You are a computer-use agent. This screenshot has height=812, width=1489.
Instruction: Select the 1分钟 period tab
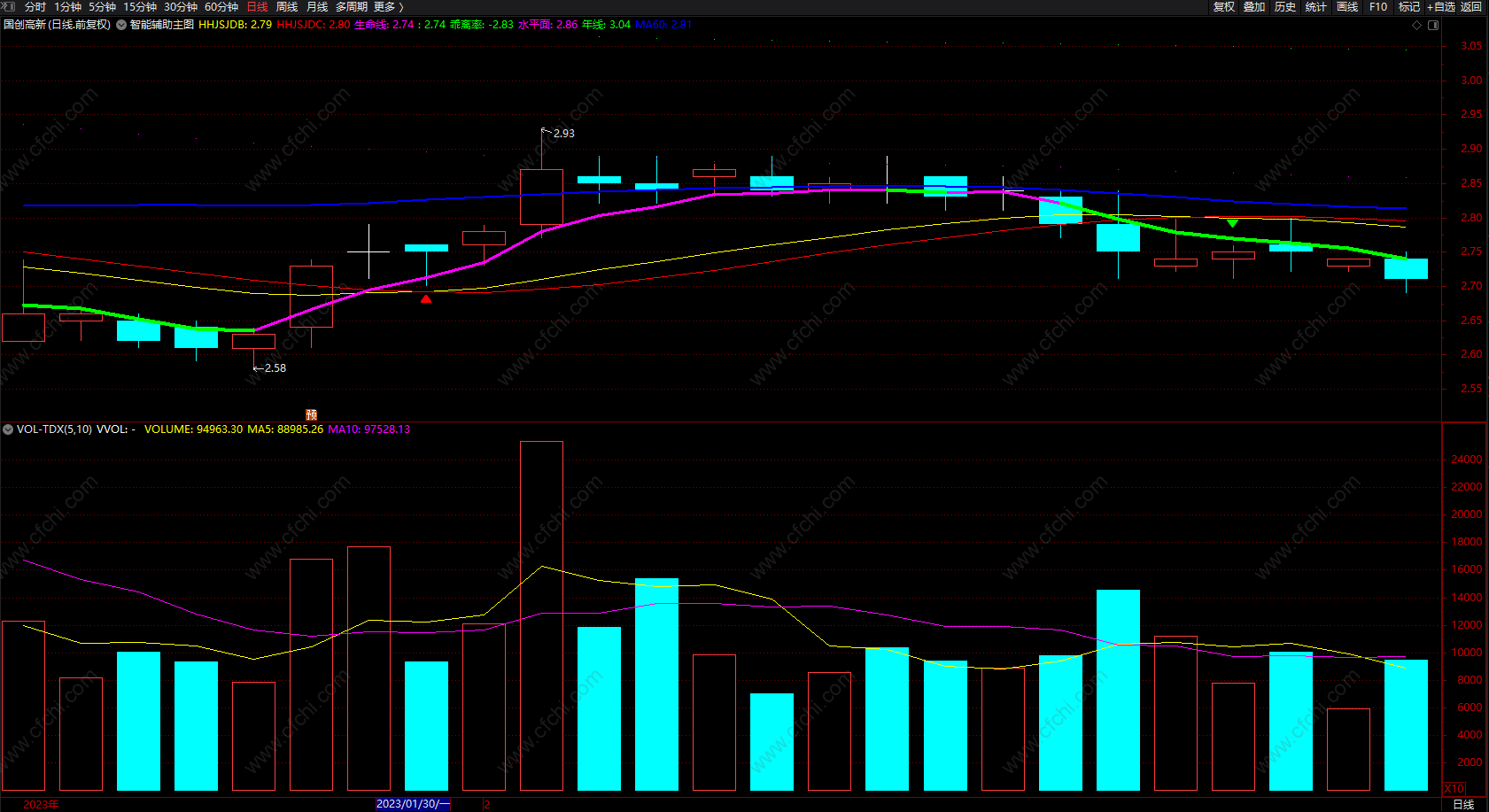[x=67, y=7]
